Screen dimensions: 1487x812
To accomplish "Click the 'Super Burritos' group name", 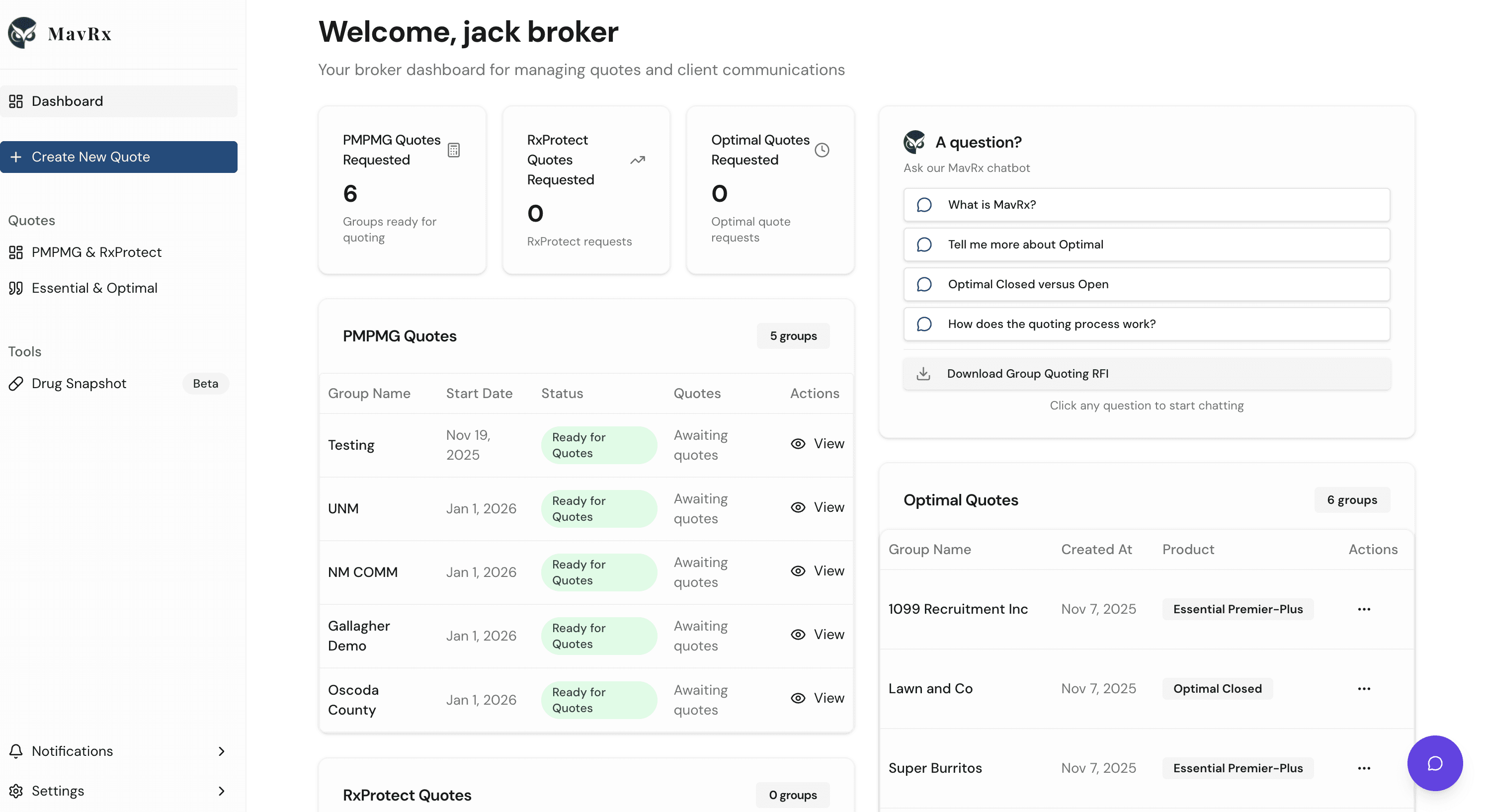I will point(935,769).
